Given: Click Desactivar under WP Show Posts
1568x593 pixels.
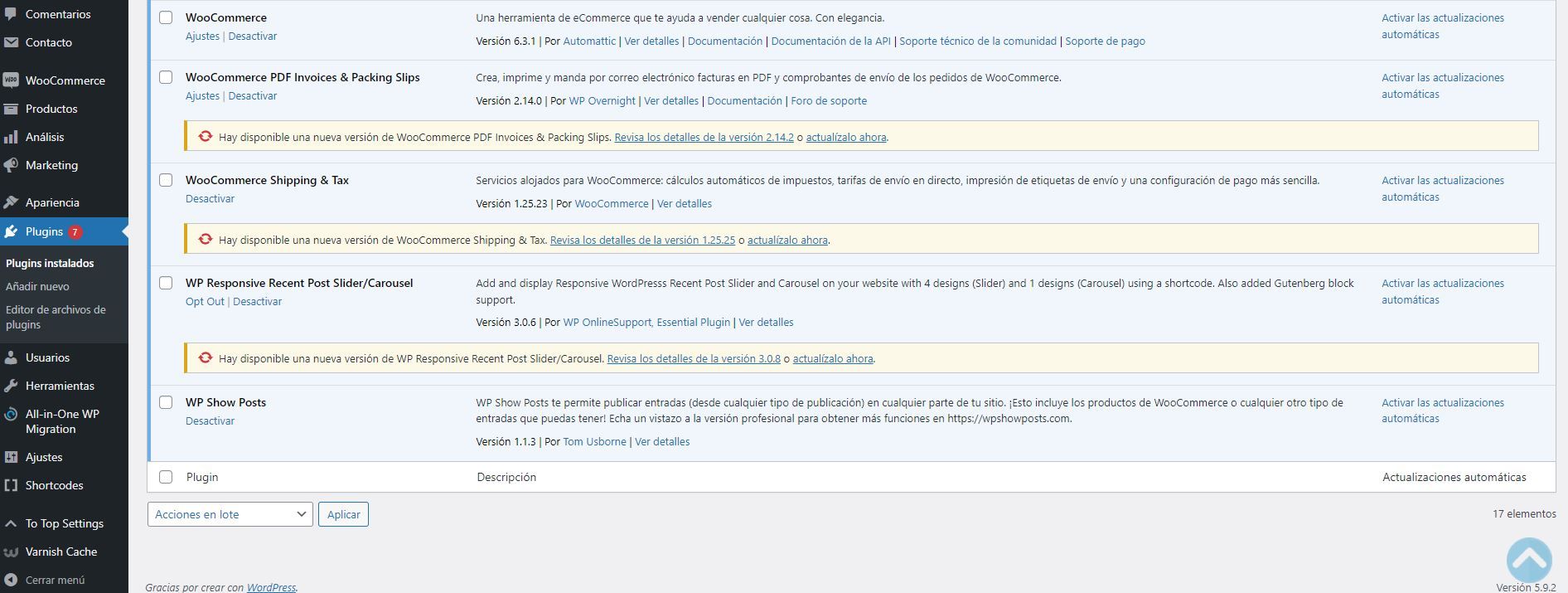Looking at the screenshot, I should click(210, 420).
